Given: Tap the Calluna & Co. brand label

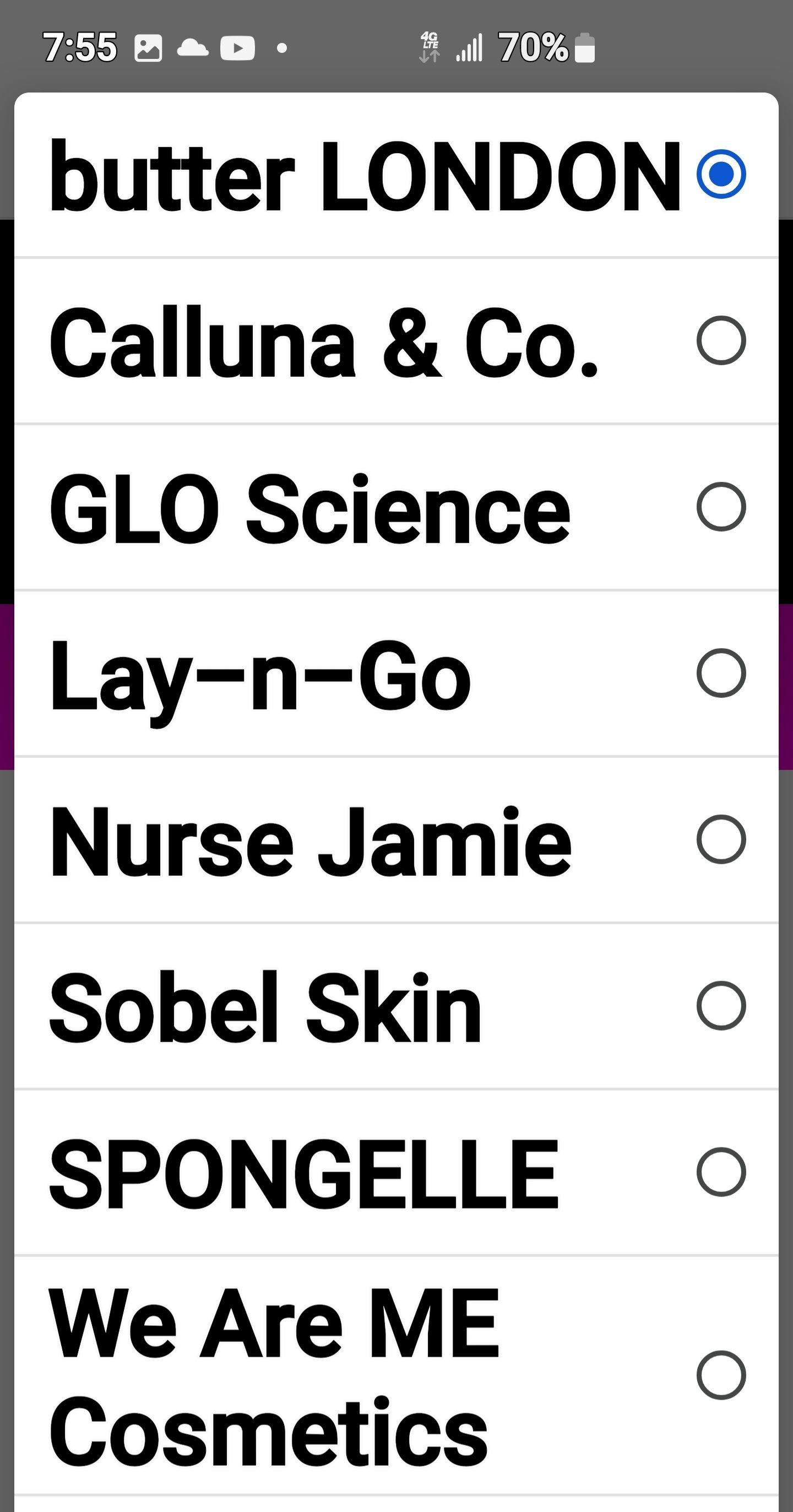Looking at the screenshot, I should 323,342.
